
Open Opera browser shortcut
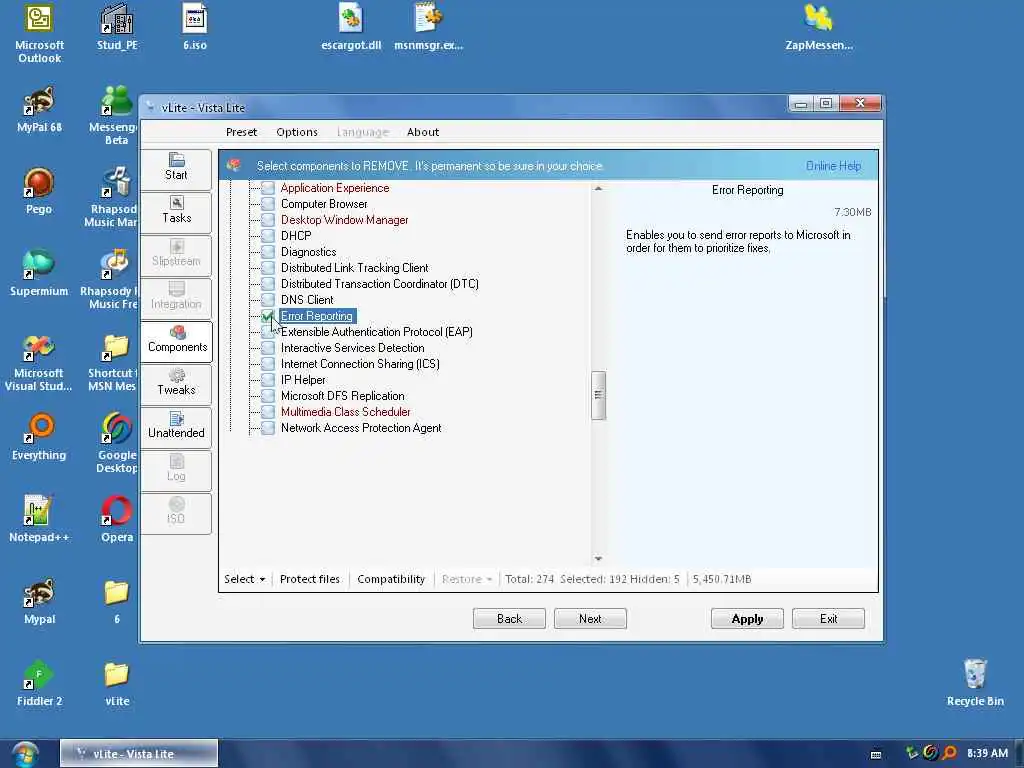click(118, 519)
